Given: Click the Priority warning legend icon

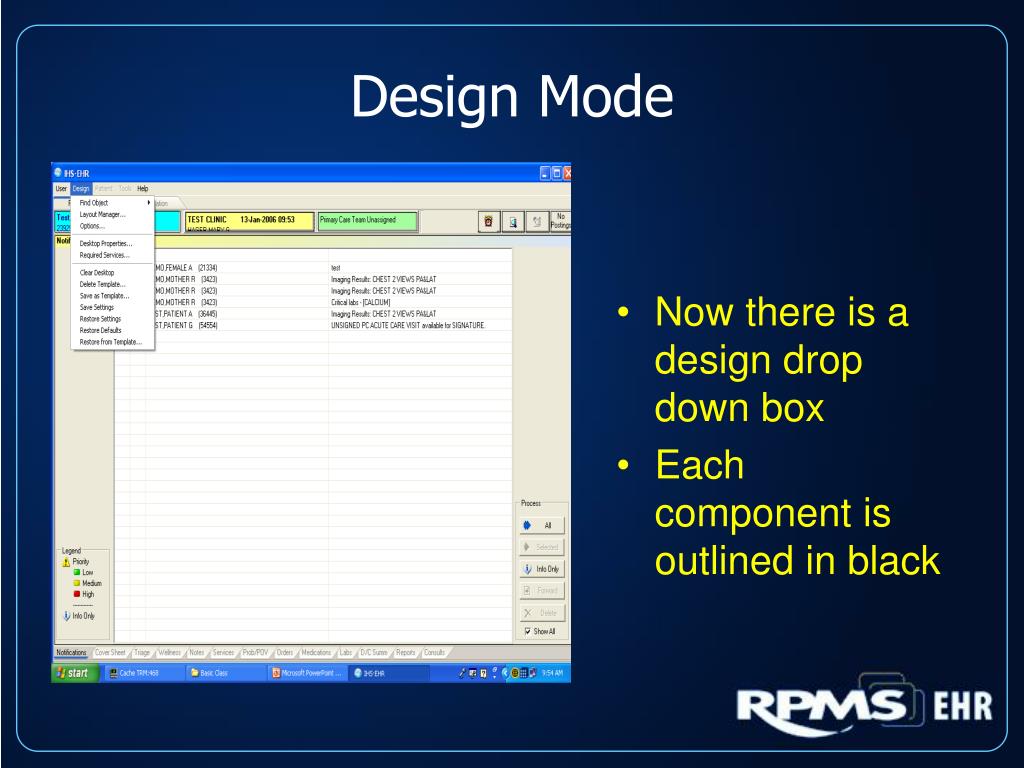Looking at the screenshot, I should [66, 562].
